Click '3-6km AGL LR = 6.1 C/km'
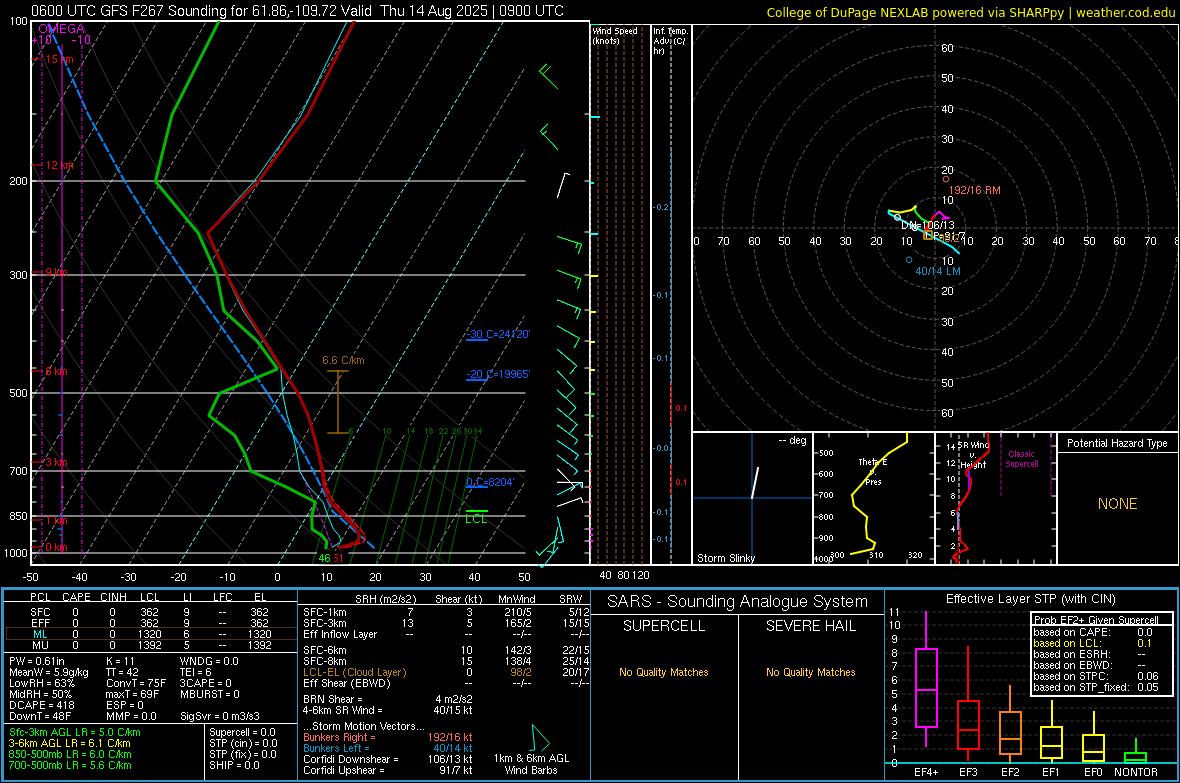This screenshot has width=1180, height=783. click(70, 743)
